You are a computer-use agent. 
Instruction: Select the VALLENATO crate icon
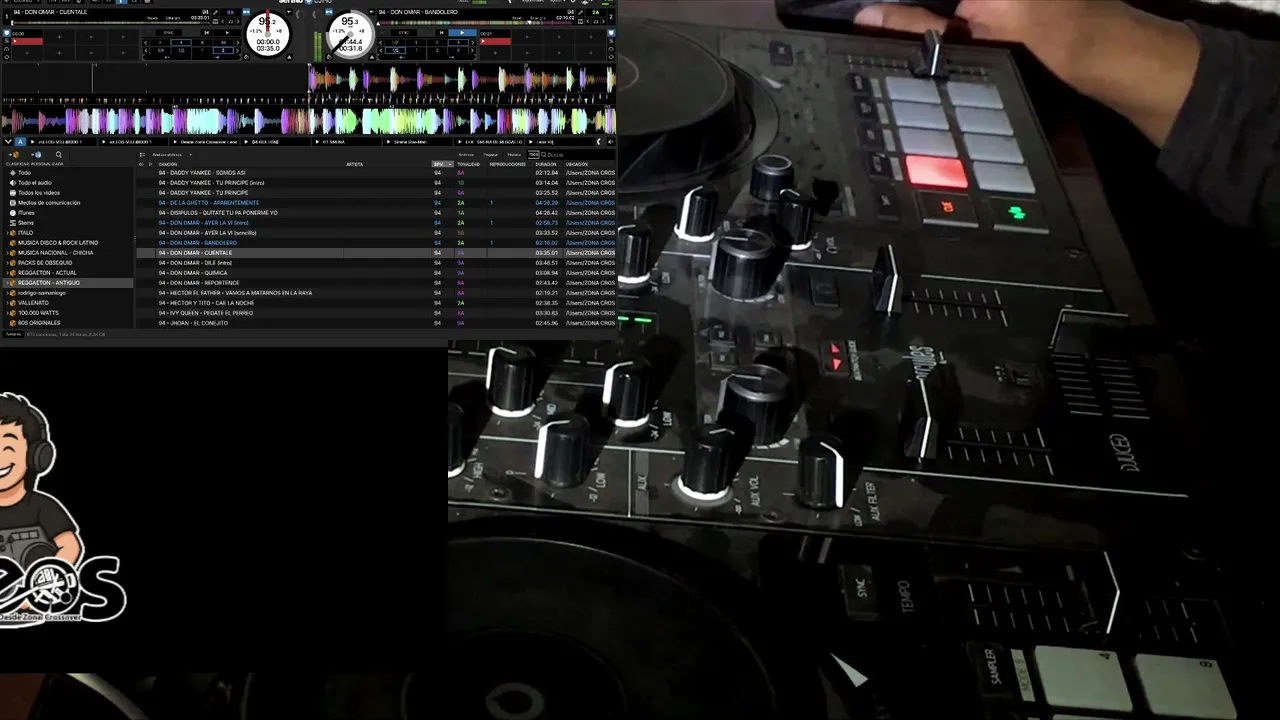(x=13, y=303)
